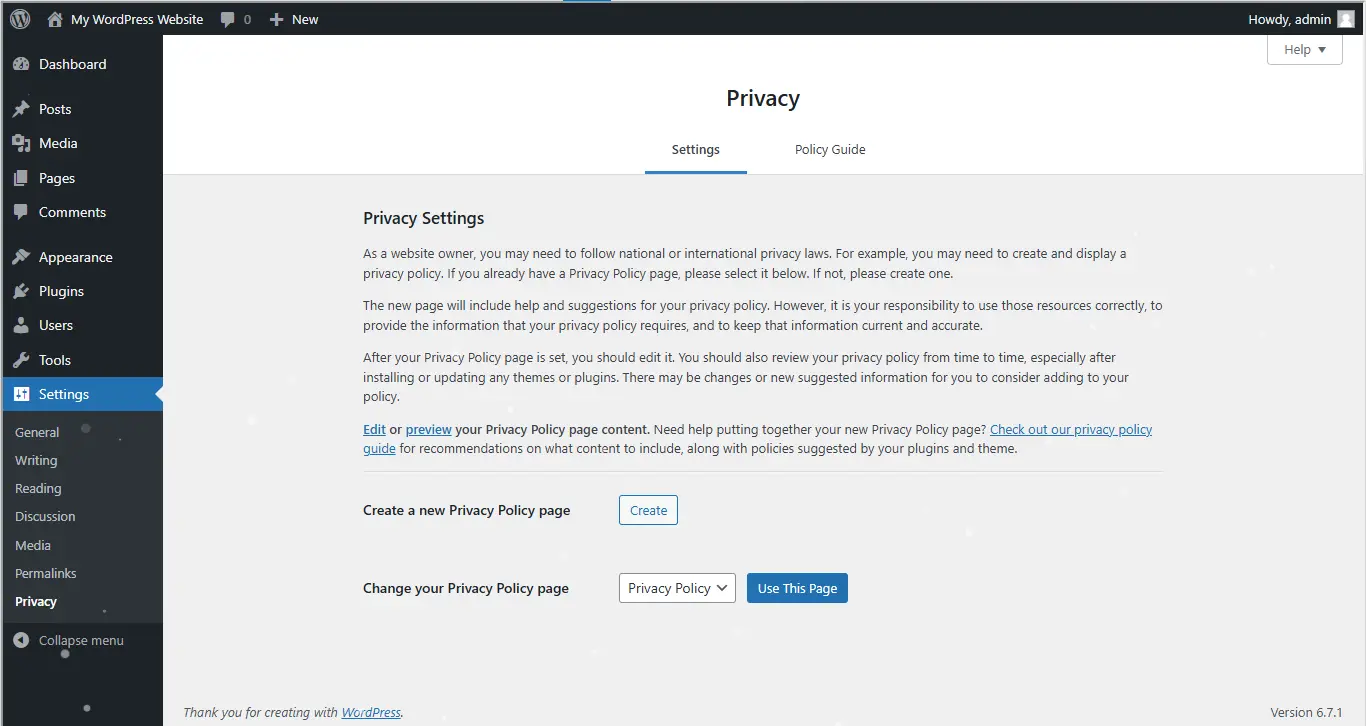The width and height of the screenshot is (1366, 726).
Task: Click the WordPress link in the footer
Action: point(371,712)
